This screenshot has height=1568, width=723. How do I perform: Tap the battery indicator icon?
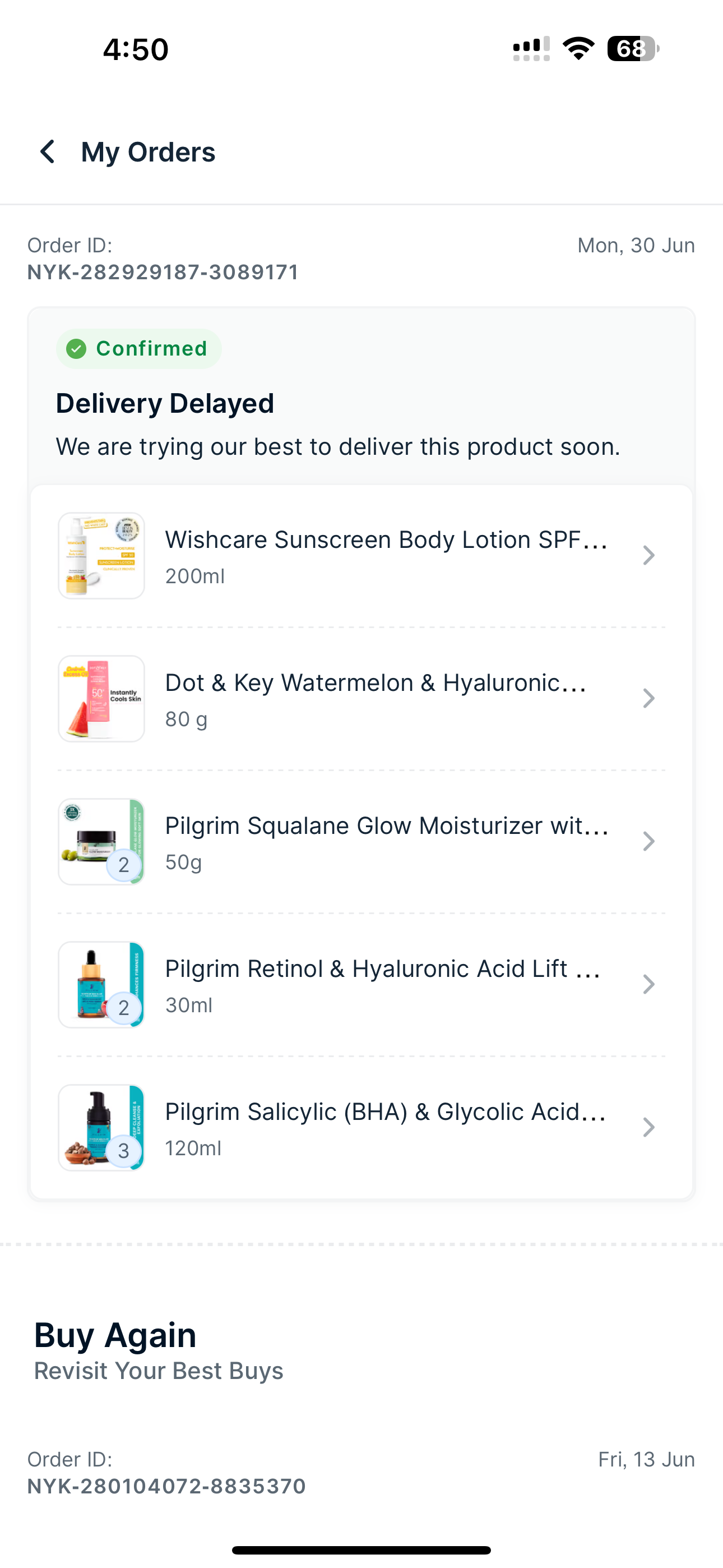(x=632, y=49)
